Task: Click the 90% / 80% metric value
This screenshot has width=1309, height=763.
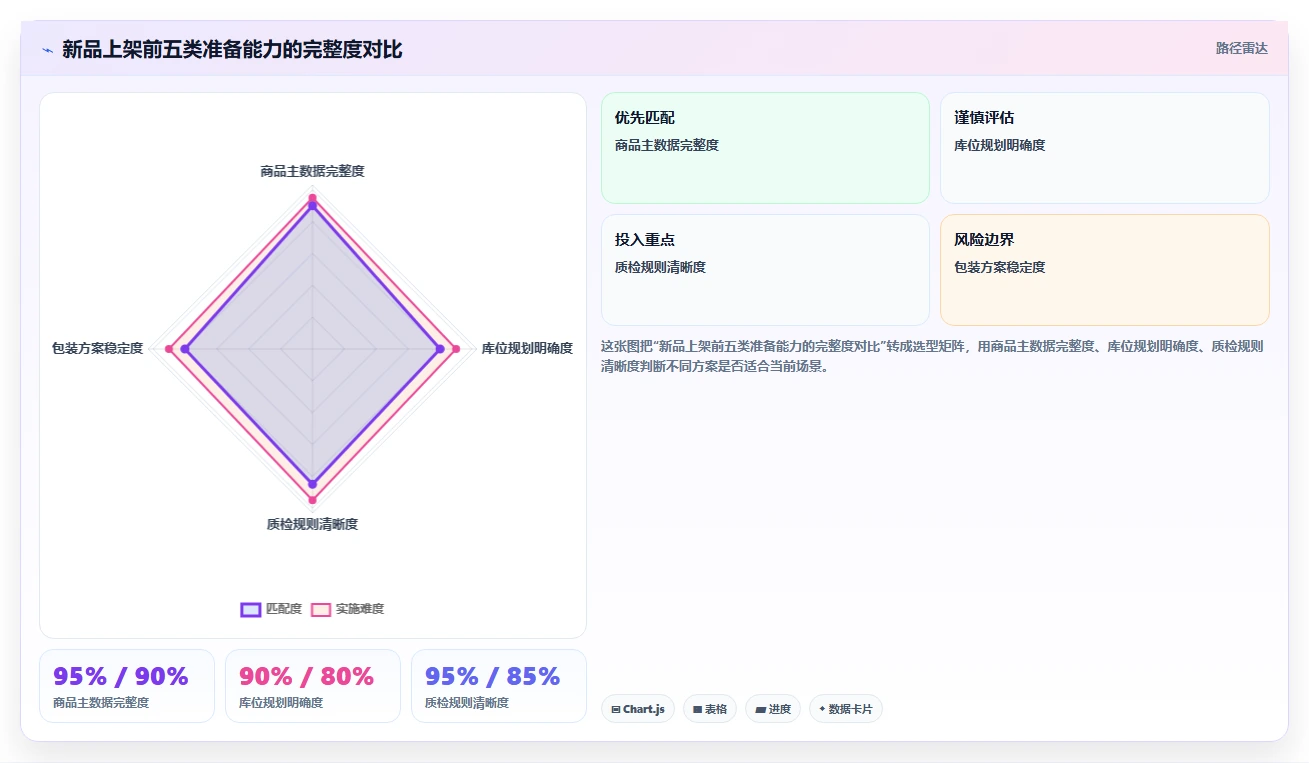Action: pos(307,677)
